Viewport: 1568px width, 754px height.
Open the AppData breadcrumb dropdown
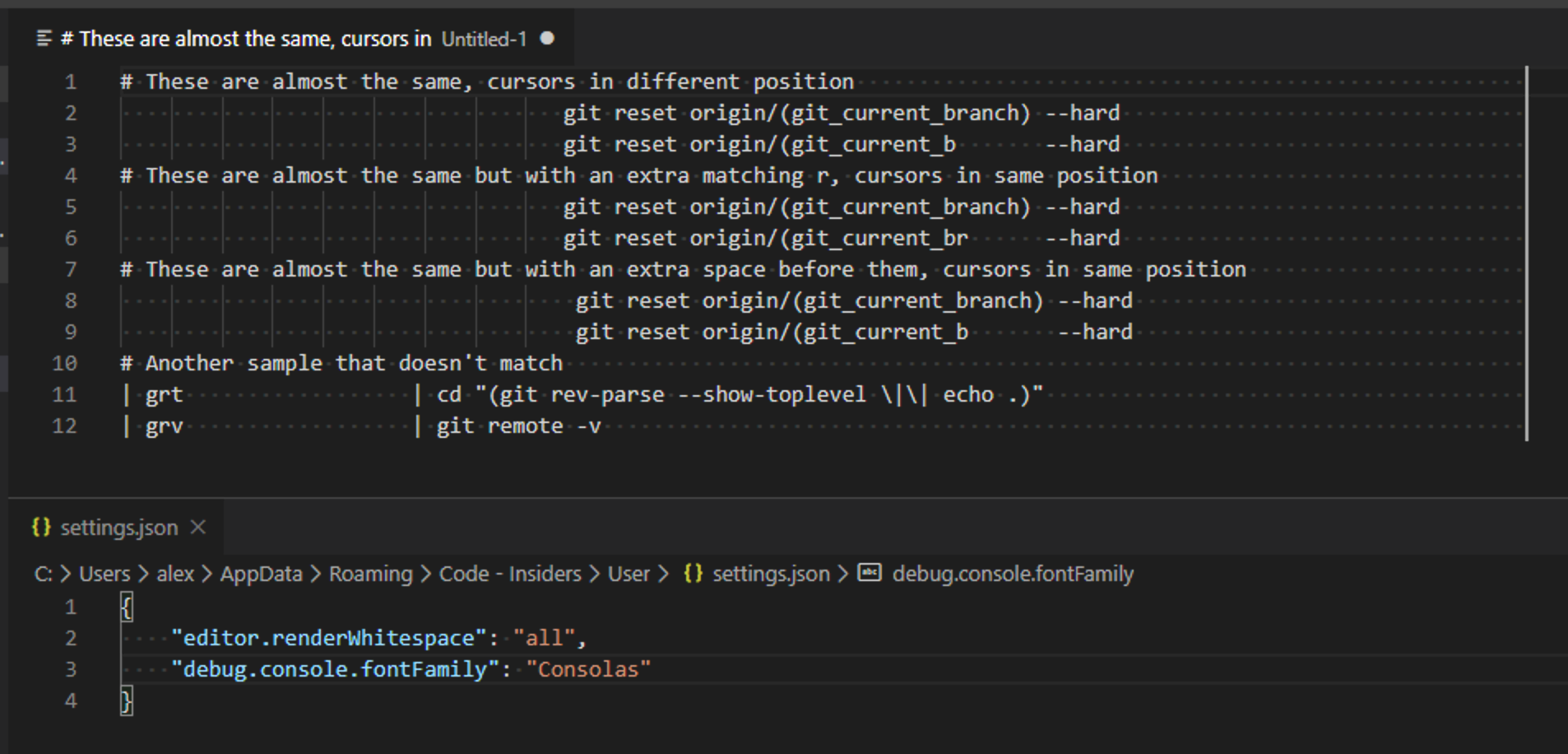coord(261,574)
